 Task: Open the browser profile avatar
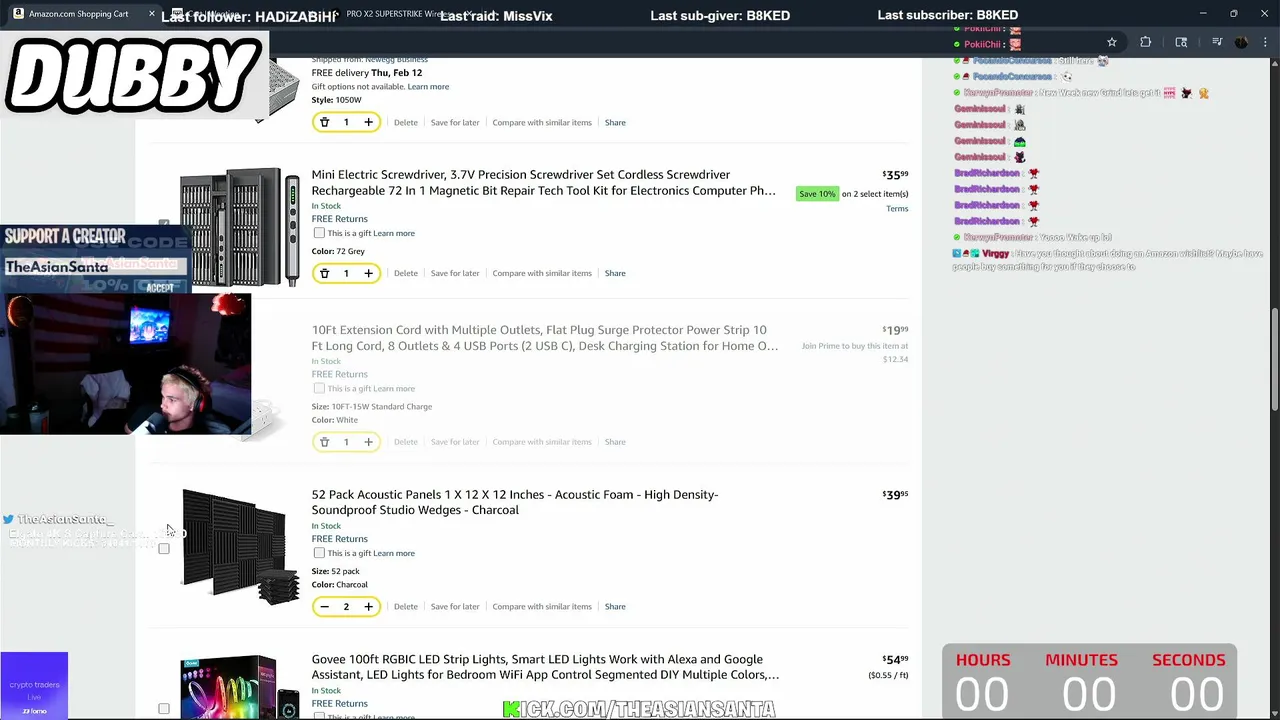1241,42
